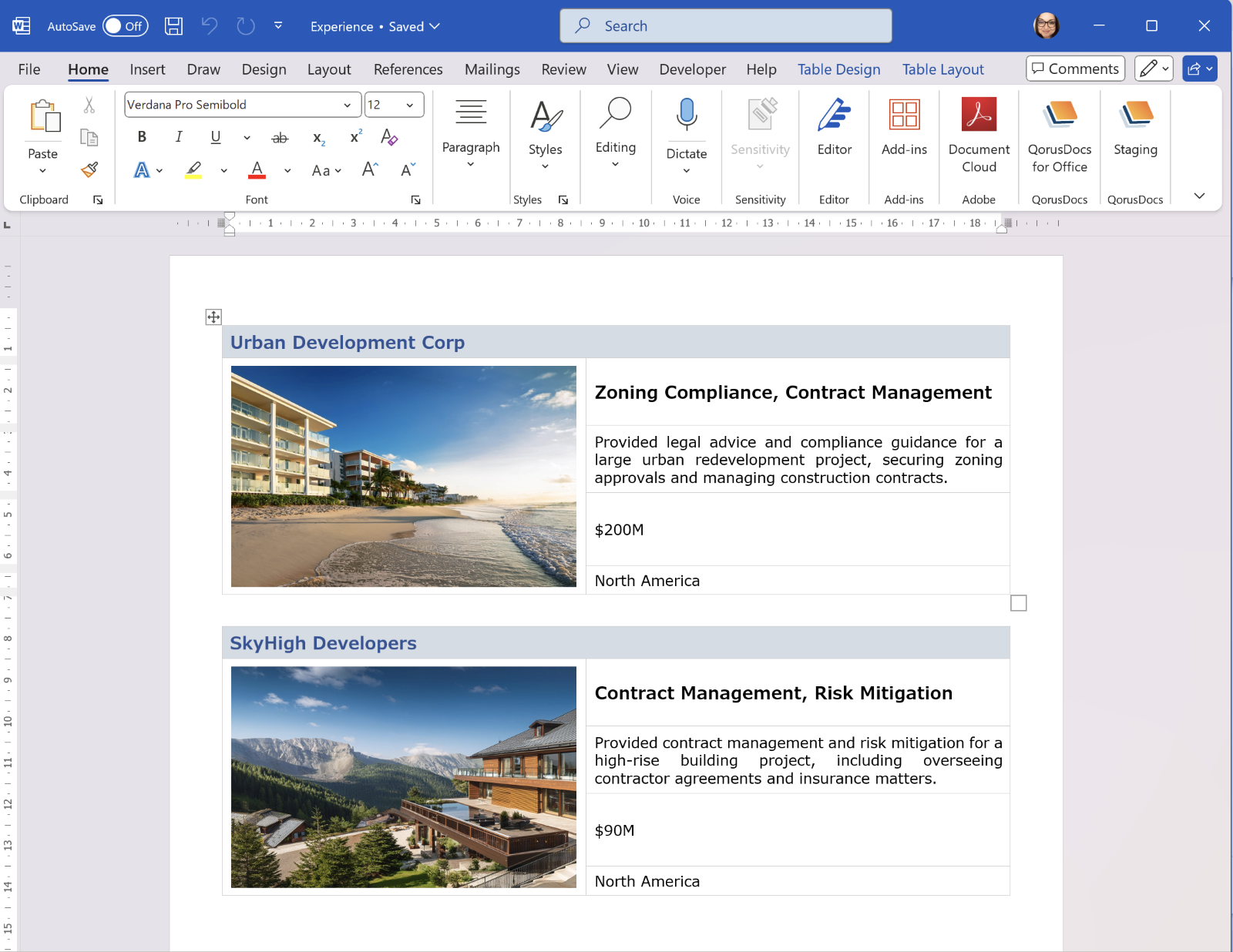
Task: Decrease font size with shrink icon
Action: (x=408, y=170)
